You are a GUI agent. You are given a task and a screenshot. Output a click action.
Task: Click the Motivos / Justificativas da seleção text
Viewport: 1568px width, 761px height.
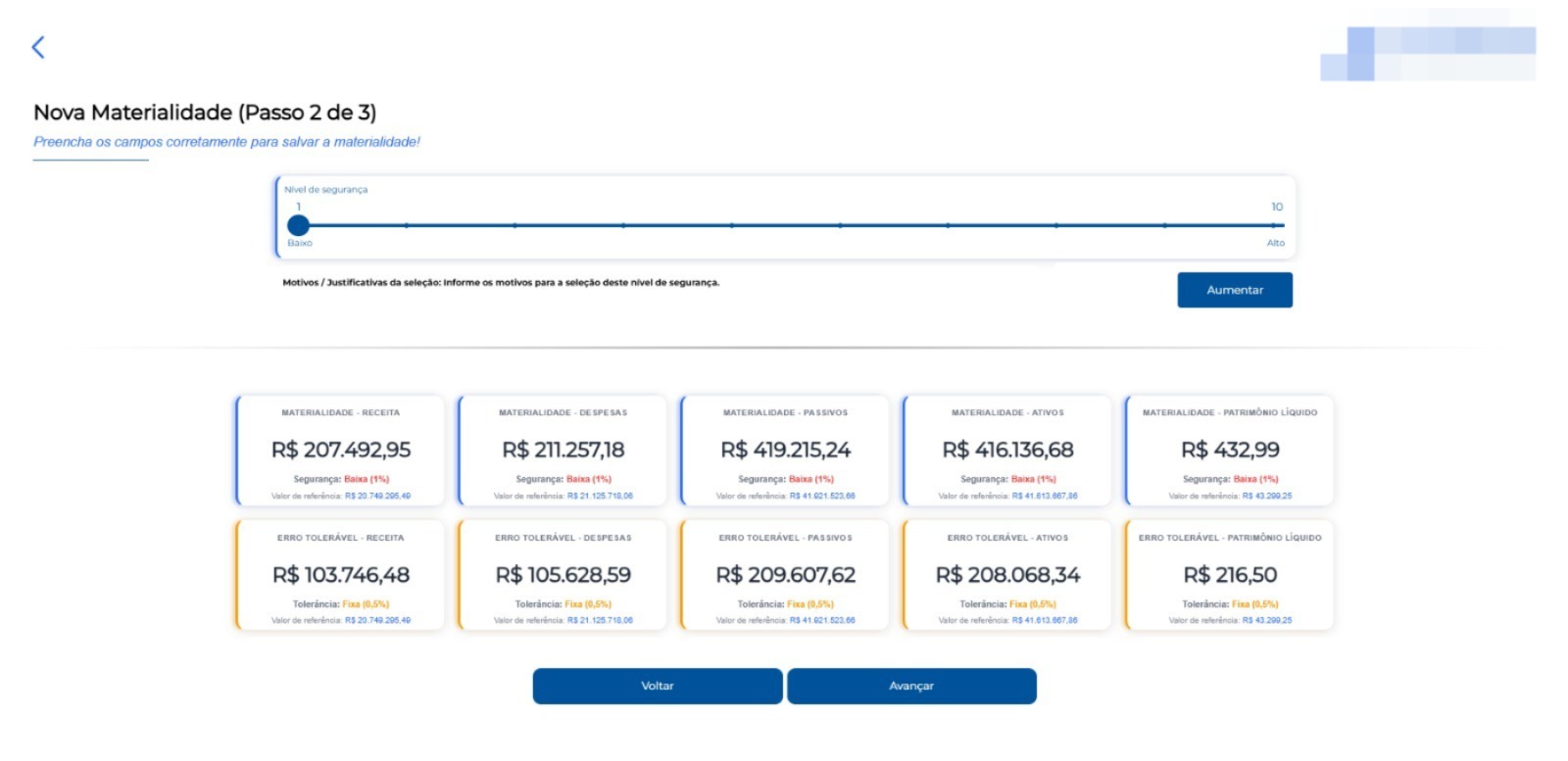[x=501, y=282]
